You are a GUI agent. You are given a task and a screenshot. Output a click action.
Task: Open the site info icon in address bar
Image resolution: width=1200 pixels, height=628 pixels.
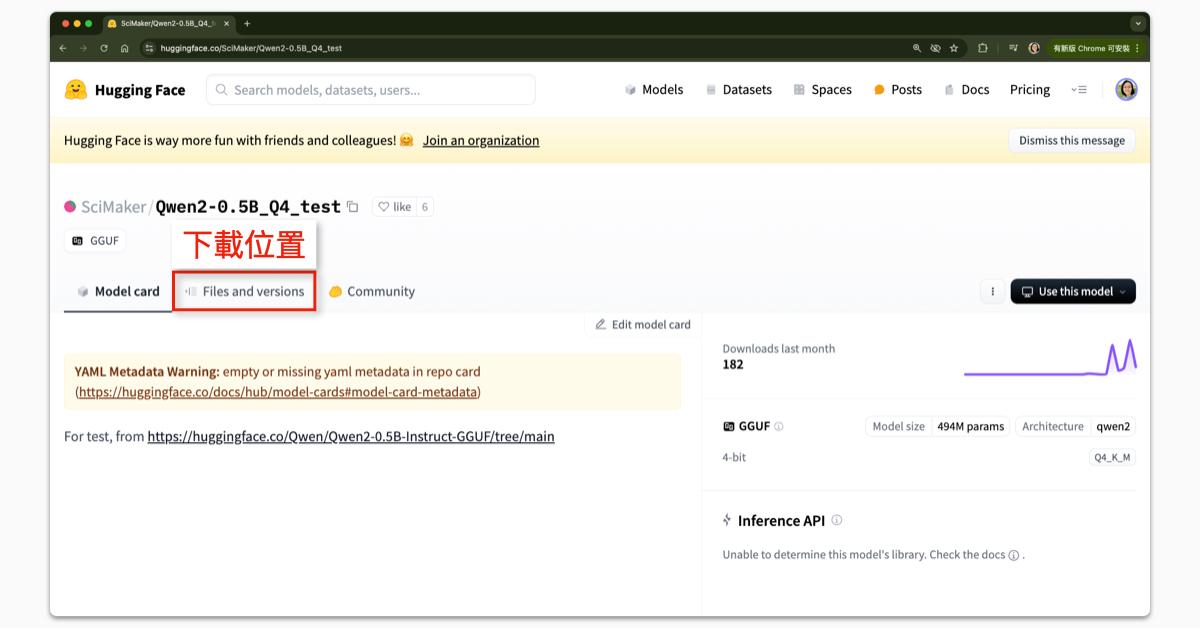coord(150,48)
